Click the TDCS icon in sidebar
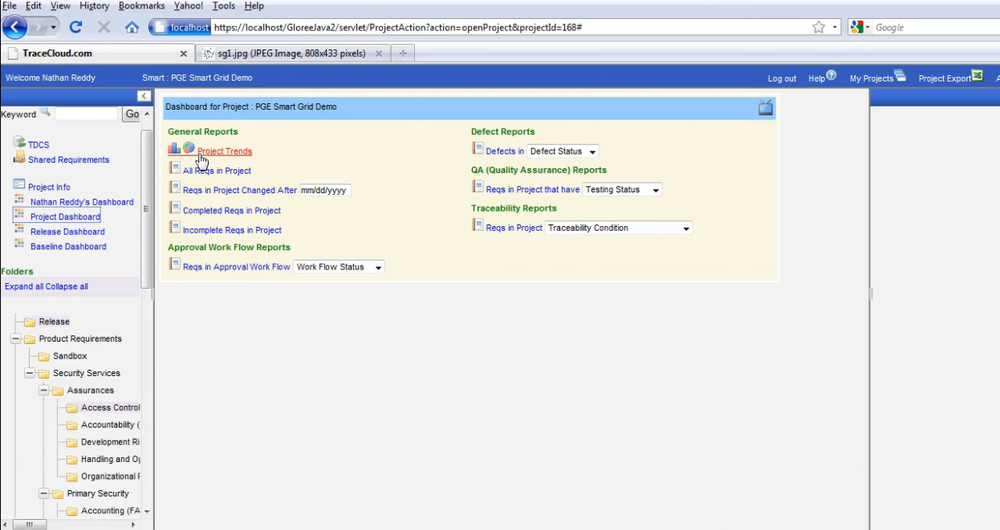The width and height of the screenshot is (1000, 530). [19, 142]
